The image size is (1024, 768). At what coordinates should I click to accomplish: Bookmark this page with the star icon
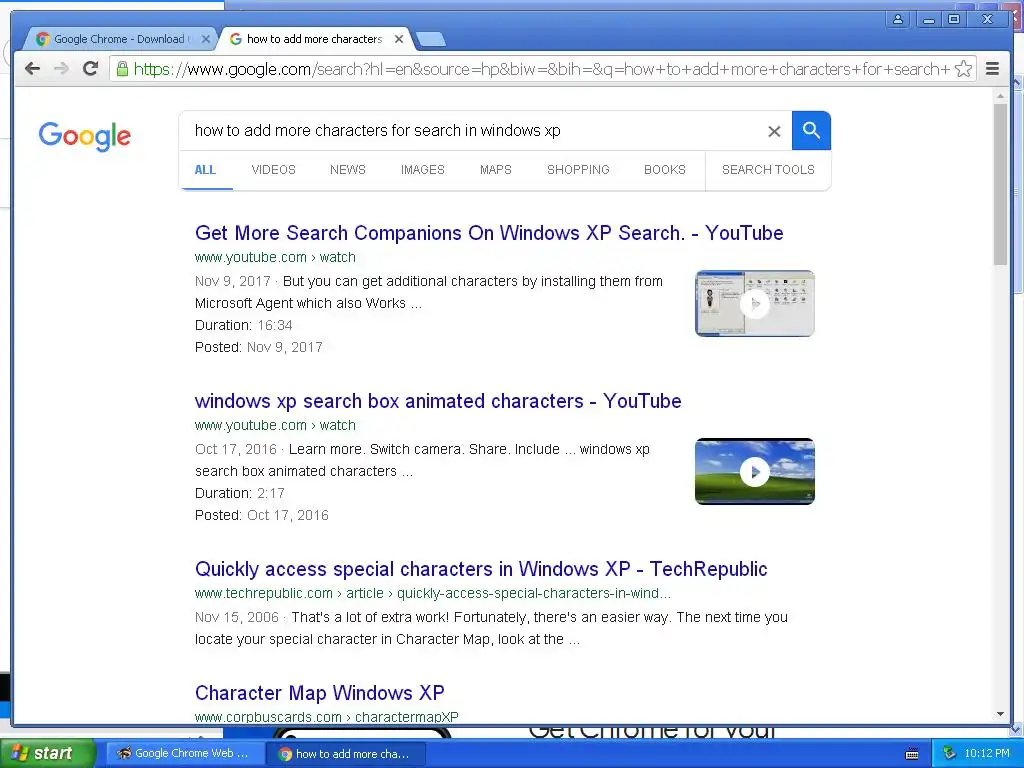point(963,69)
